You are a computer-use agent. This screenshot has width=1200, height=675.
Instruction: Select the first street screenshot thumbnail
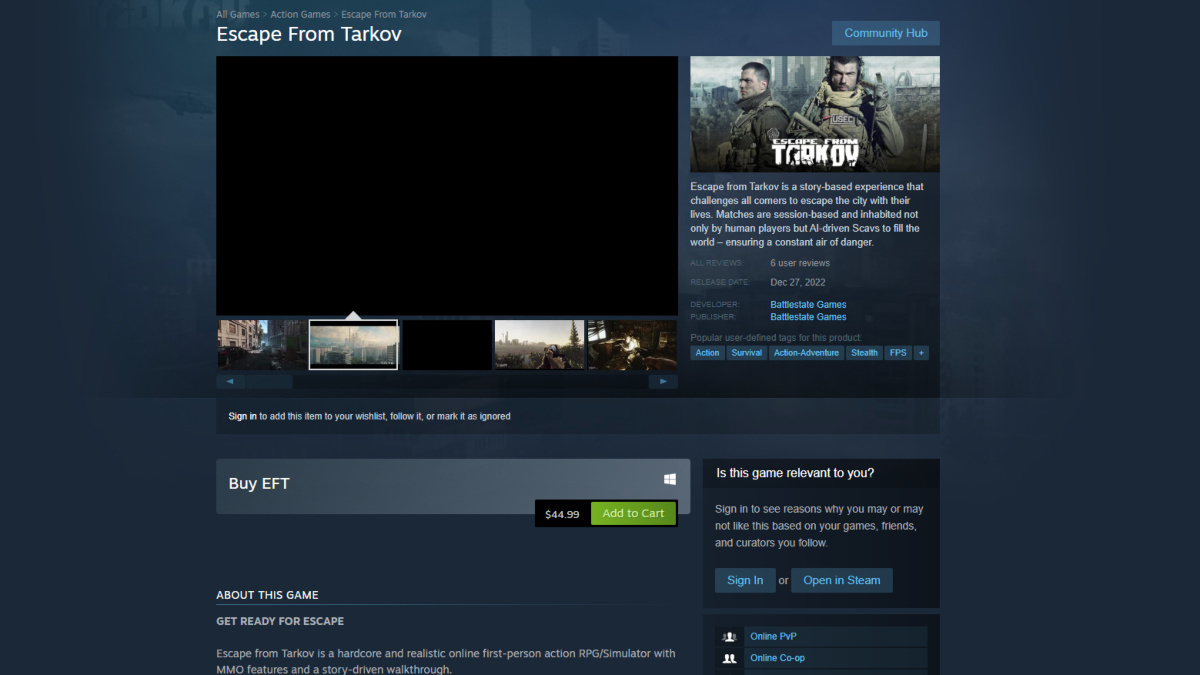tap(262, 345)
